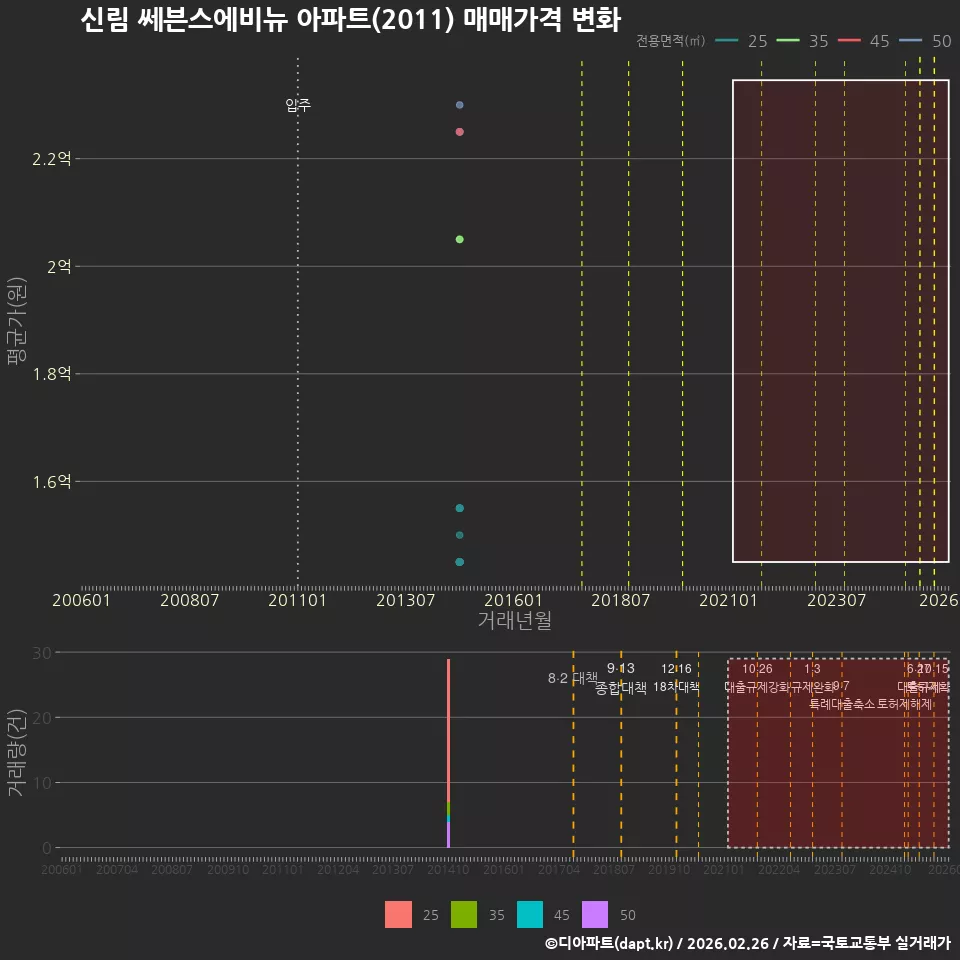Click the '1·3' annotation label
The width and height of the screenshot is (960, 960).
click(x=812, y=669)
